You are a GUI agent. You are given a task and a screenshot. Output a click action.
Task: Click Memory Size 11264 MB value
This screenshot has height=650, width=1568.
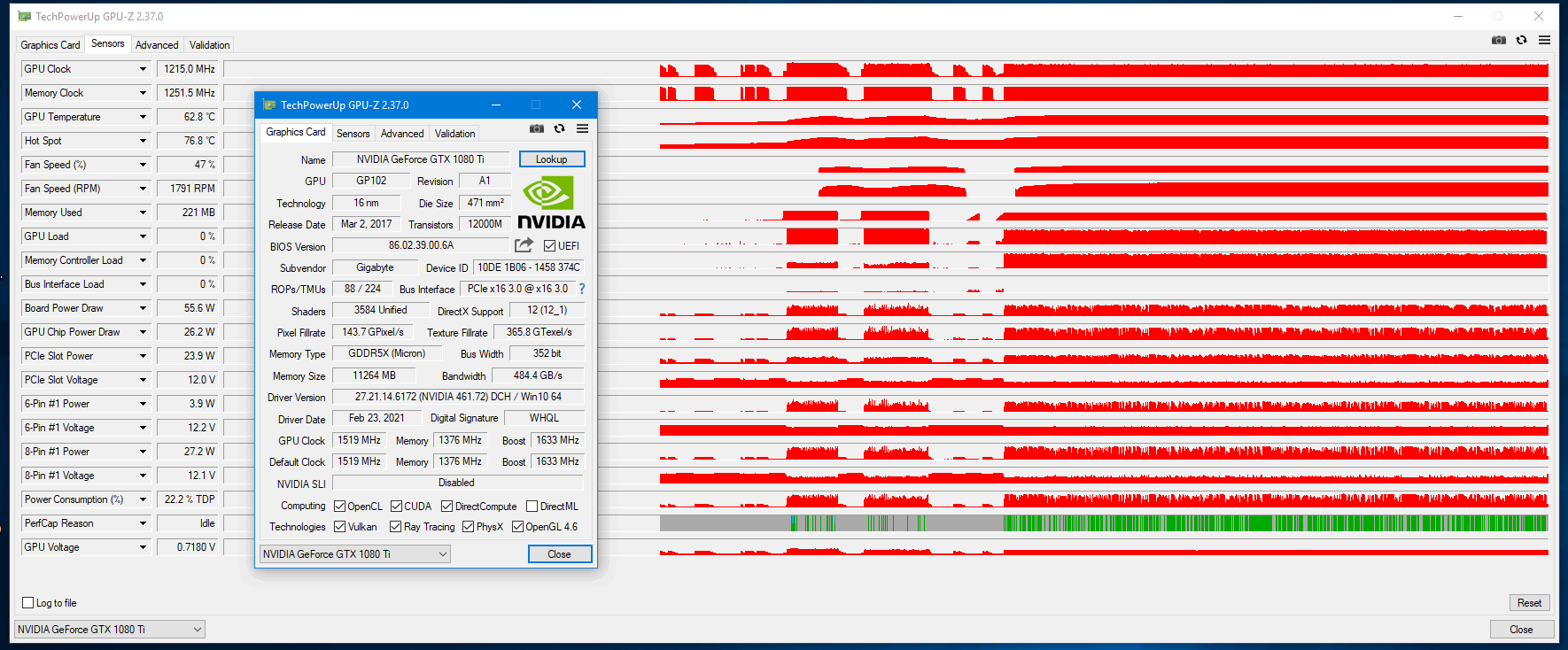click(375, 375)
